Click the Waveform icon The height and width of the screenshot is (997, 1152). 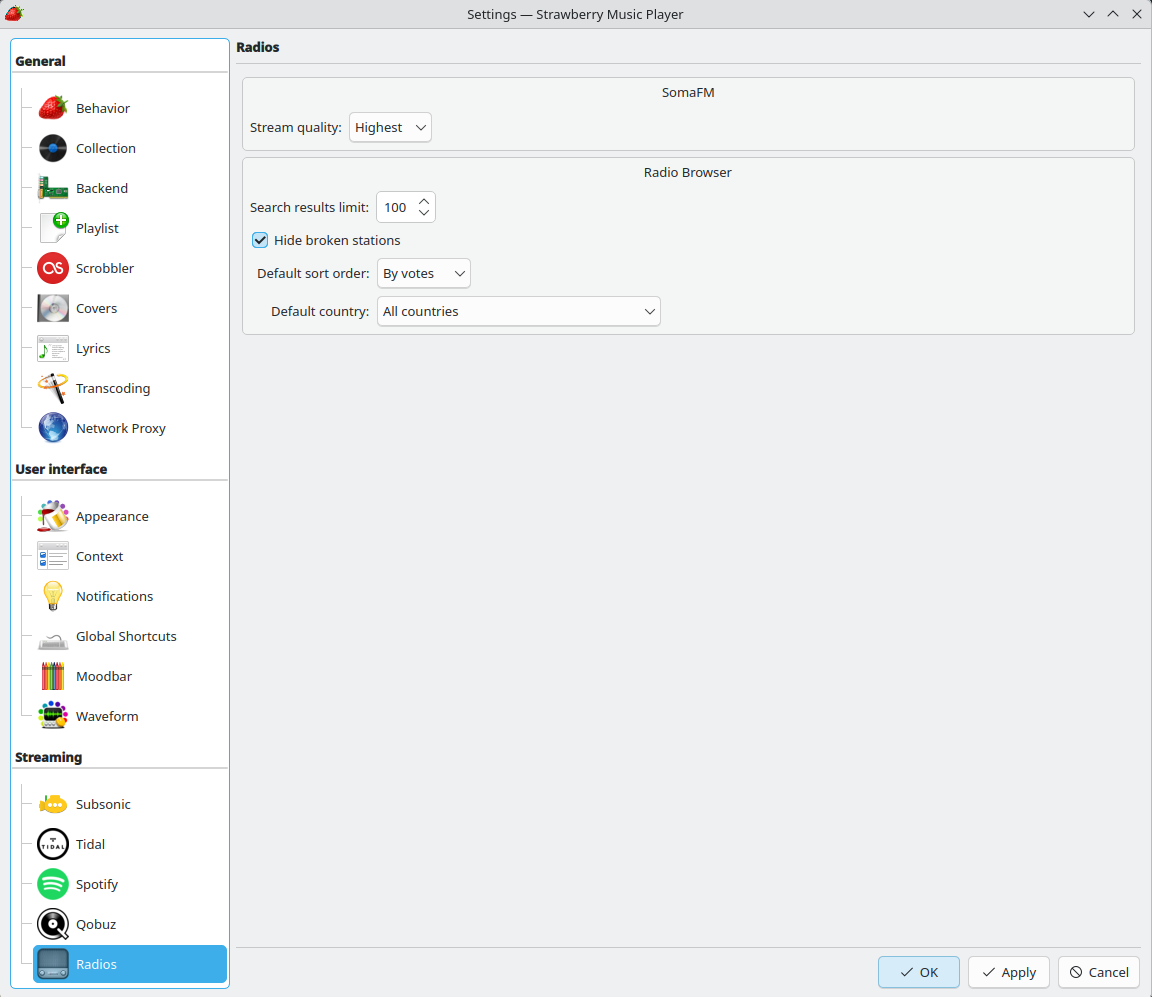click(53, 716)
